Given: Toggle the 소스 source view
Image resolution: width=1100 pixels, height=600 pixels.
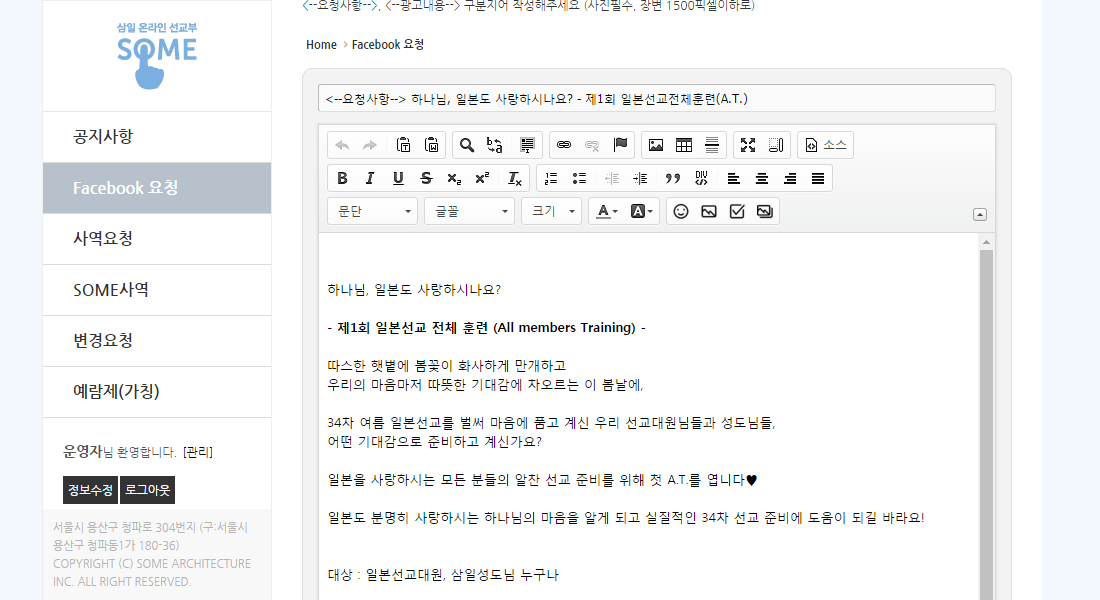Looking at the screenshot, I should click(825, 145).
